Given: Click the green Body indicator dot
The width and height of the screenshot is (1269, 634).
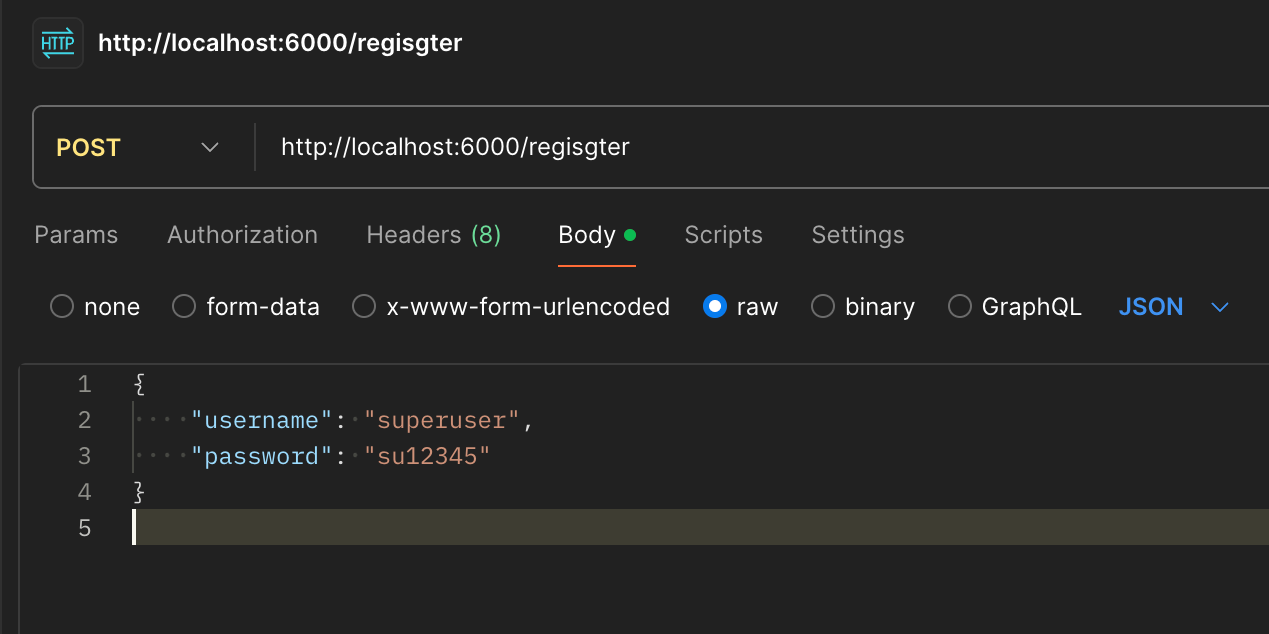Looking at the screenshot, I should tap(630, 236).
